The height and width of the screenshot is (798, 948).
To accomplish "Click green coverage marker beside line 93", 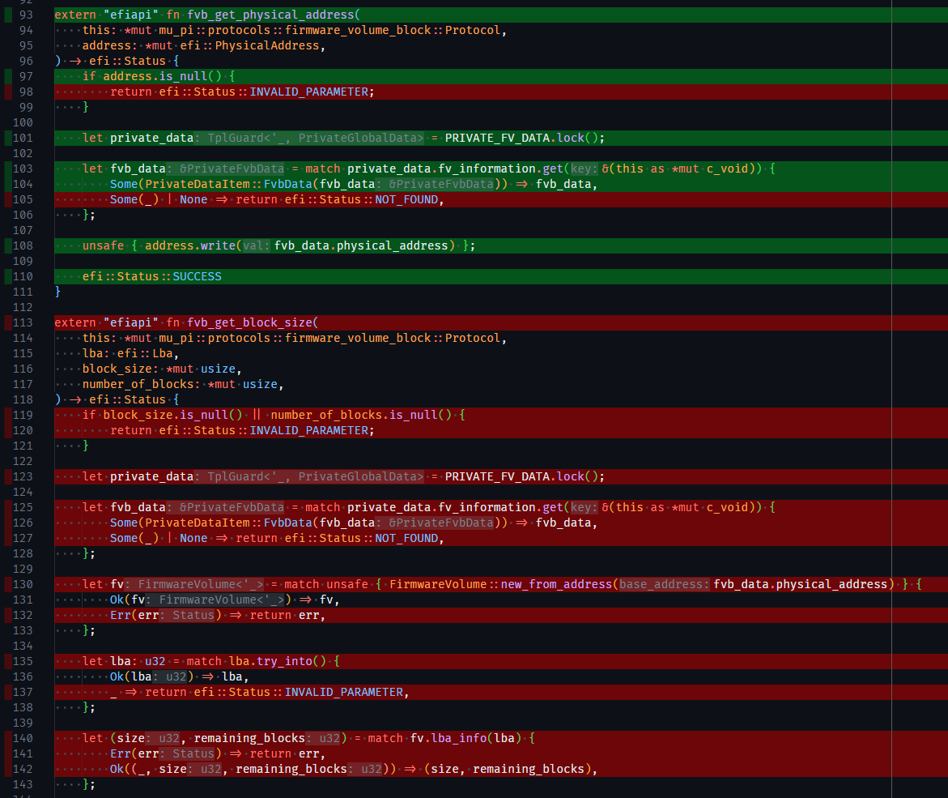I will 9,15.
